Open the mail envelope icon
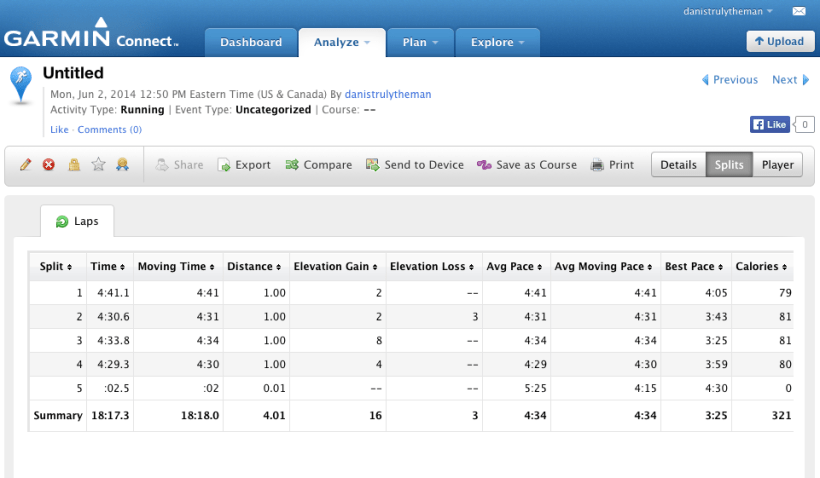Image resolution: width=820 pixels, height=478 pixels. click(799, 11)
